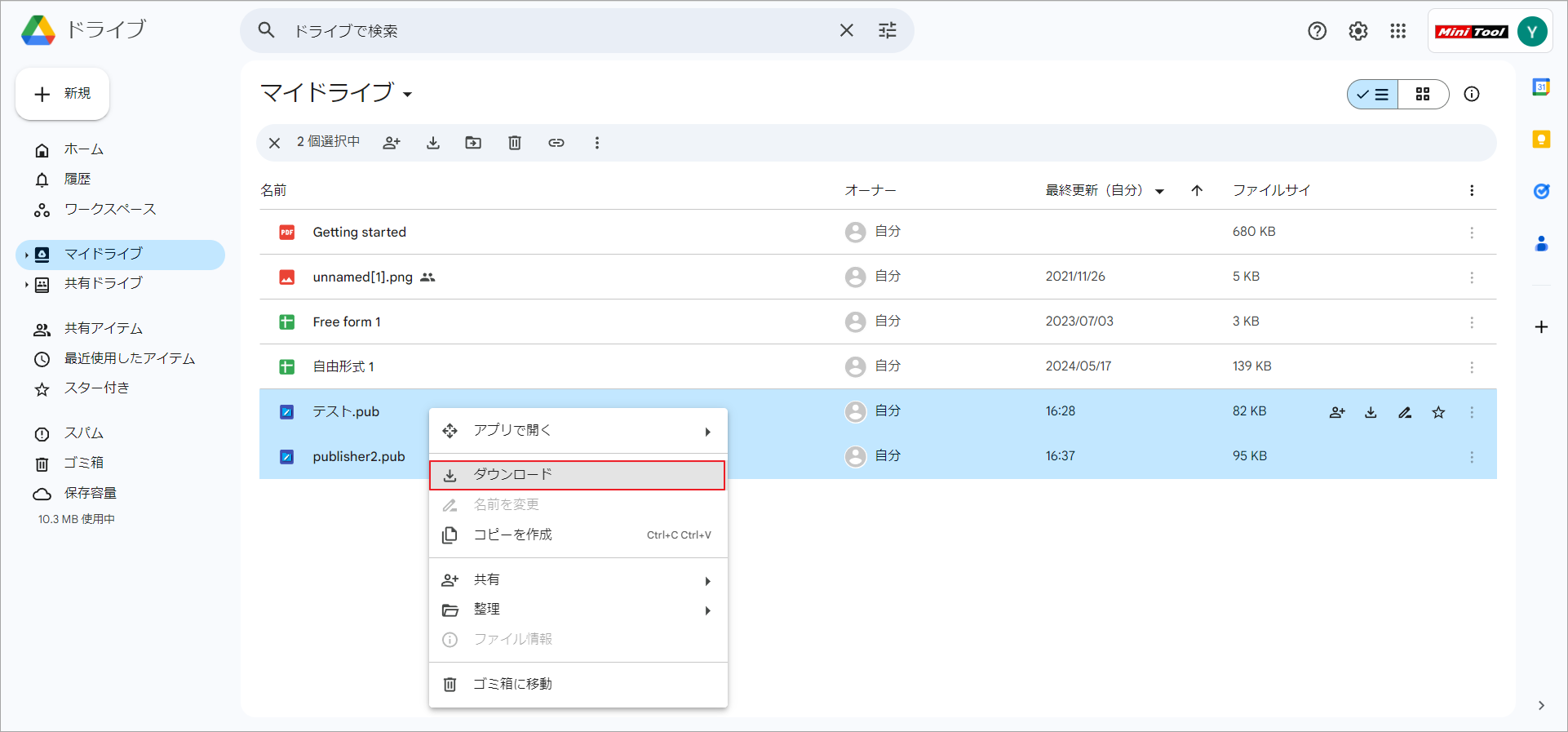1568x732 pixels.
Task: Switch to grid layout view
Action: click(1423, 94)
